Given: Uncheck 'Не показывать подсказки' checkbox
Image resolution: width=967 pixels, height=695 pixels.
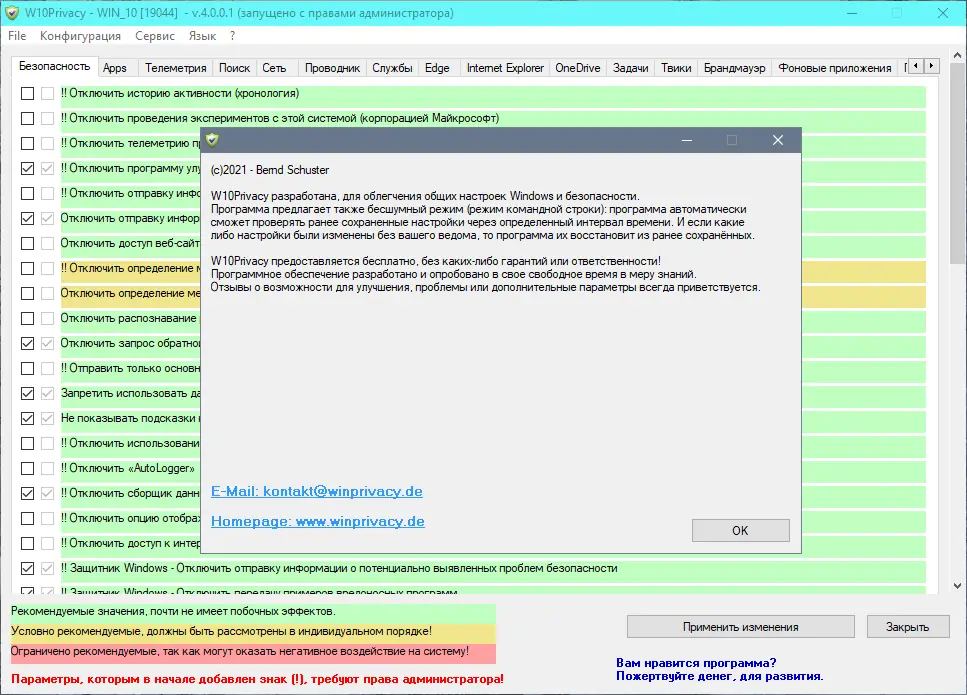Looking at the screenshot, I should 27,418.
